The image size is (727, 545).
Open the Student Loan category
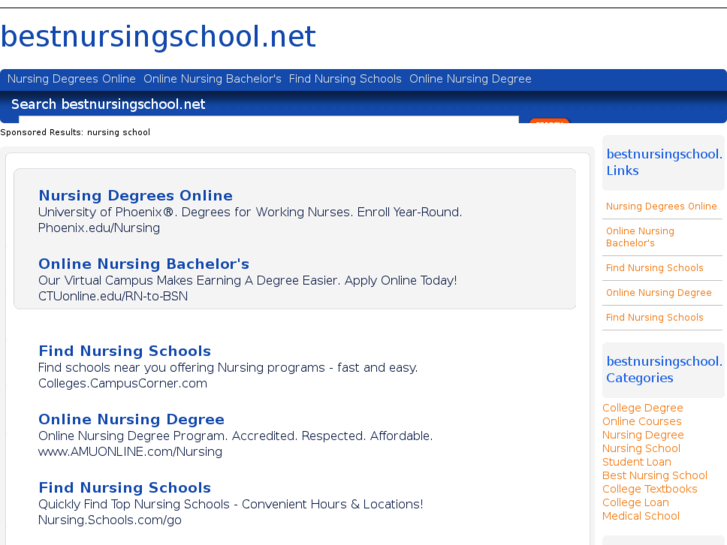[x=637, y=462]
